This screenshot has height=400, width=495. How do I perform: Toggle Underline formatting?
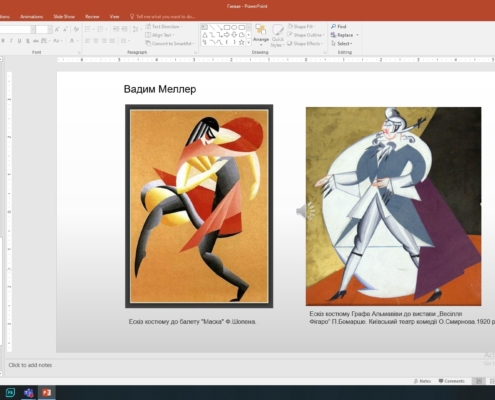pyautogui.click(x=19, y=41)
